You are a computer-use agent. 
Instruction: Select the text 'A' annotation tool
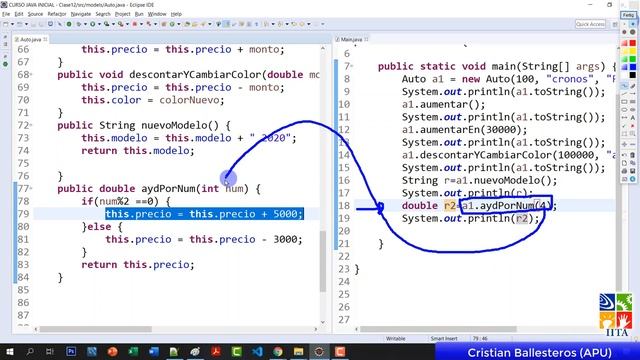point(633,117)
